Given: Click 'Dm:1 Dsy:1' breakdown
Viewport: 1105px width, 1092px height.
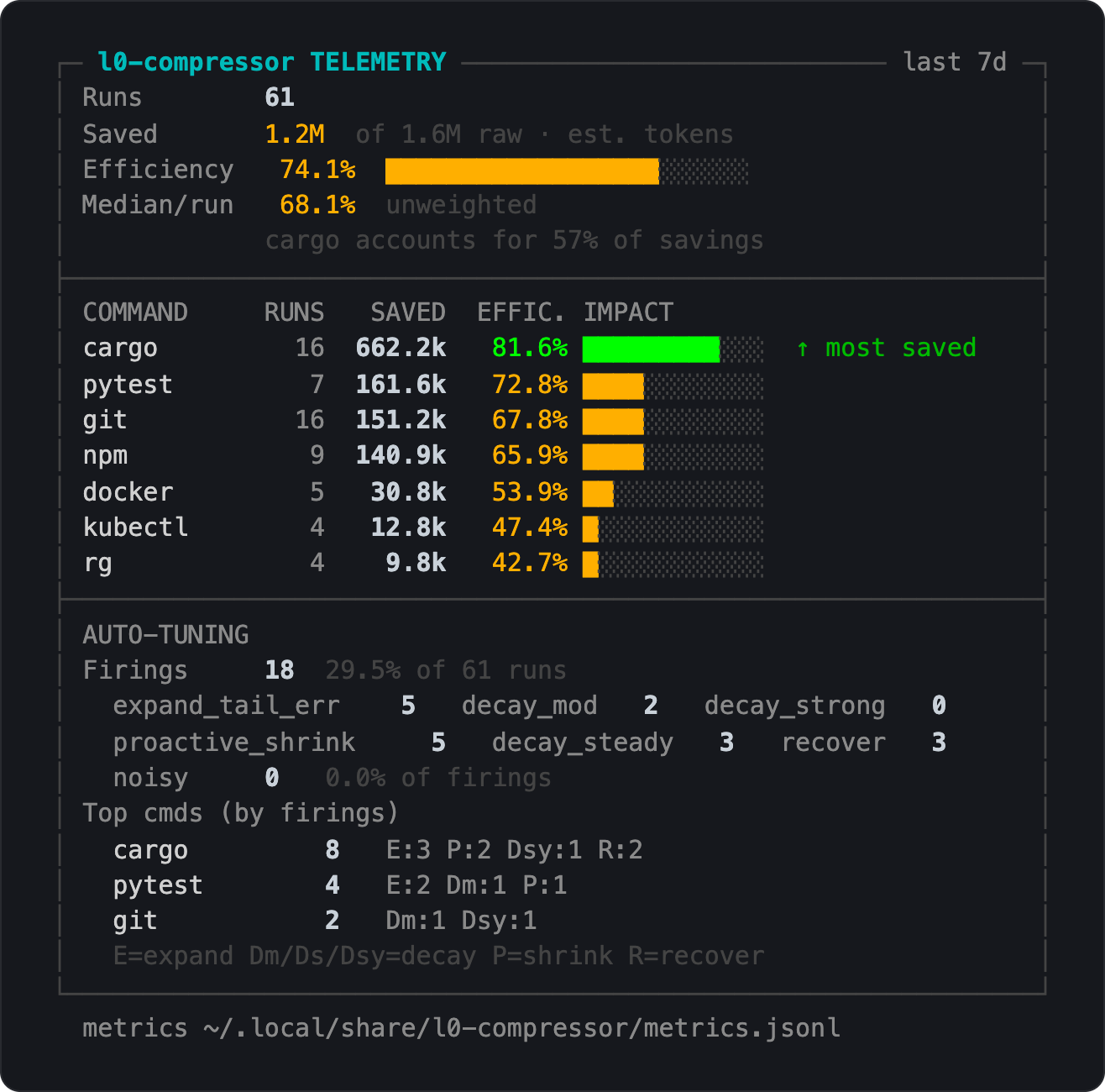Looking at the screenshot, I should [x=461, y=921].
